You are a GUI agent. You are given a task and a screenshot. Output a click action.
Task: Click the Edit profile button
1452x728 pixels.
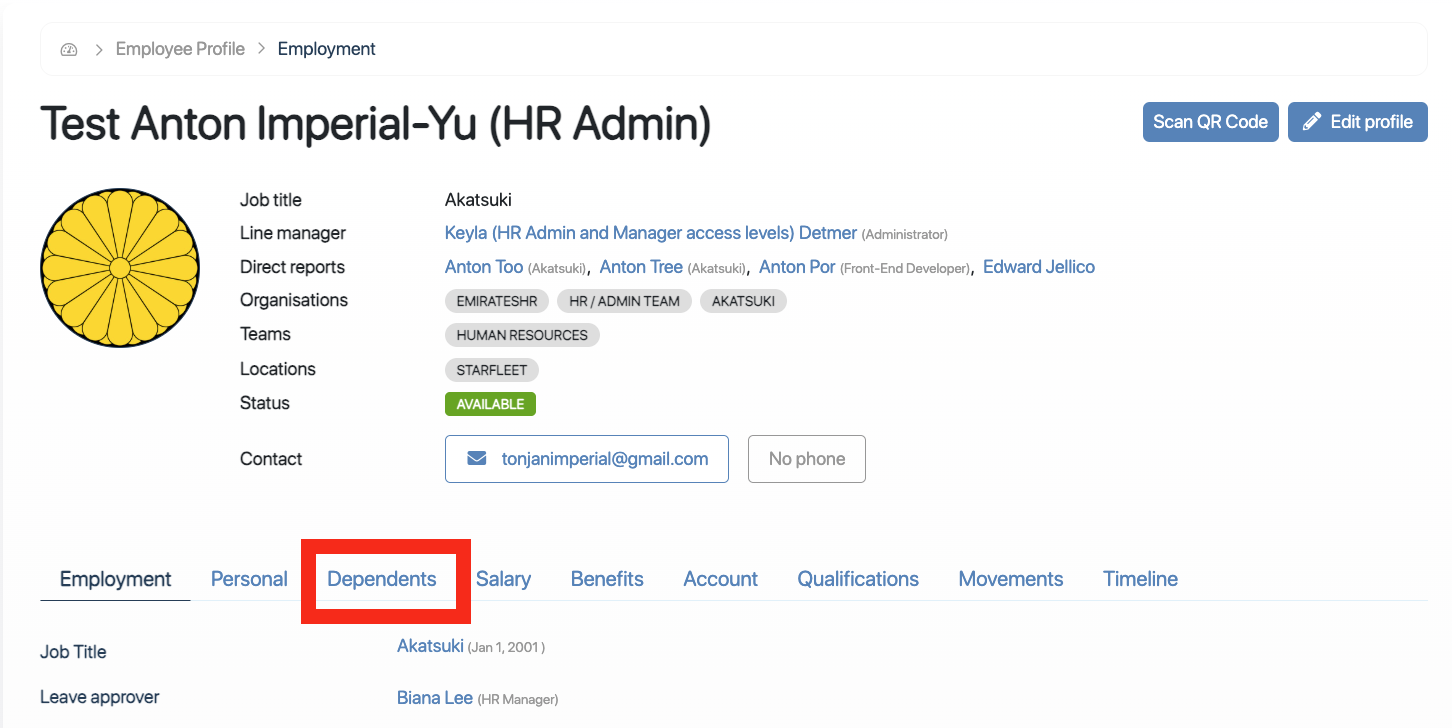pyautogui.click(x=1357, y=122)
